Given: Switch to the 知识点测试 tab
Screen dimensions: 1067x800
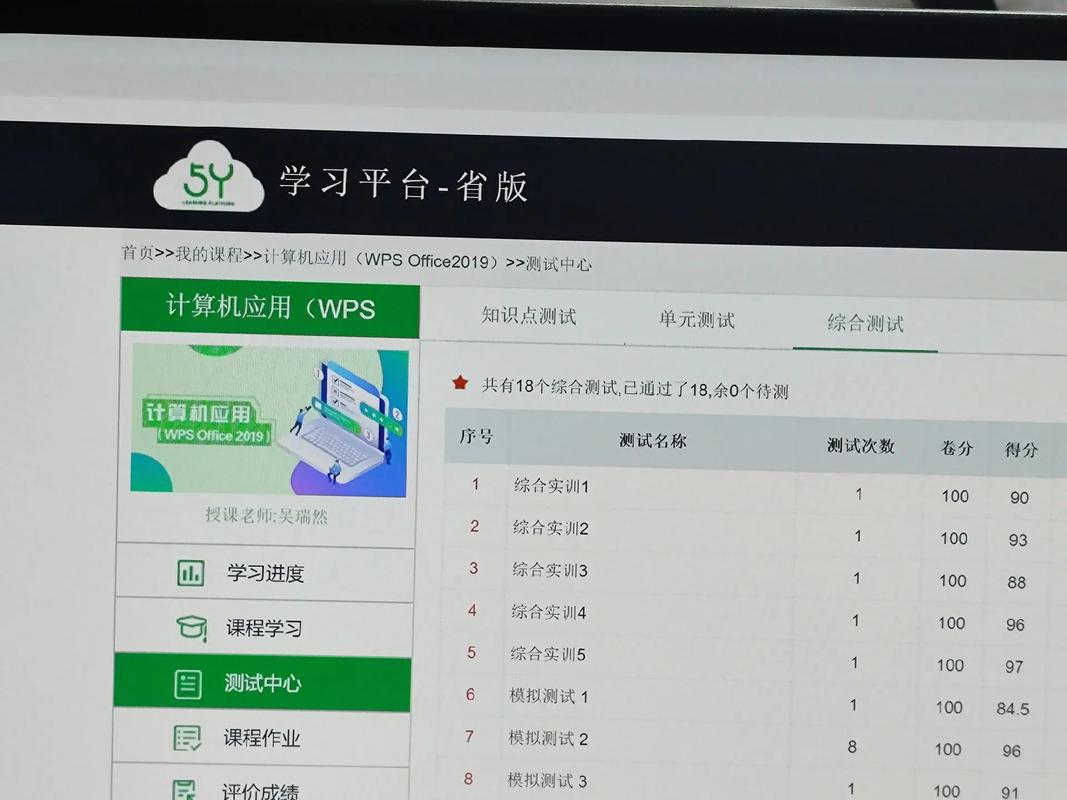Looking at the screenshot, I should [529, 316].
